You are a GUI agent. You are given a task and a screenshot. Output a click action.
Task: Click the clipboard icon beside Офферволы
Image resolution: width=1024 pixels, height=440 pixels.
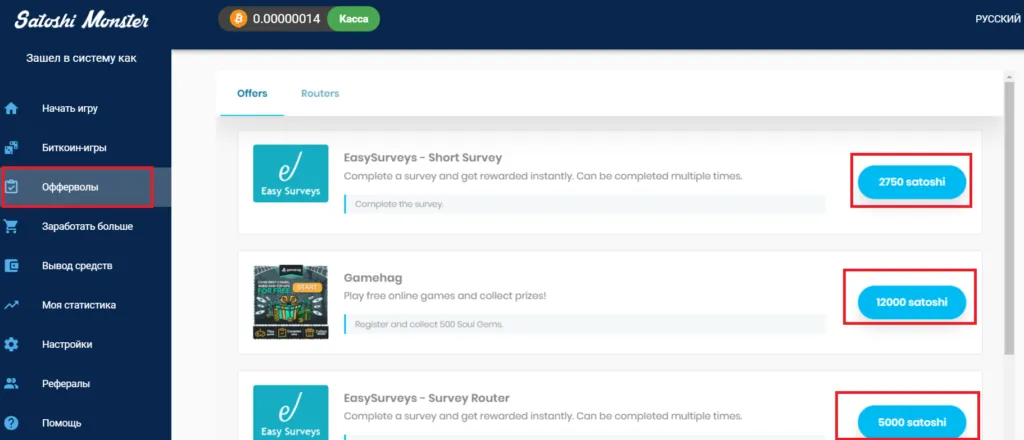pos(11,187)
